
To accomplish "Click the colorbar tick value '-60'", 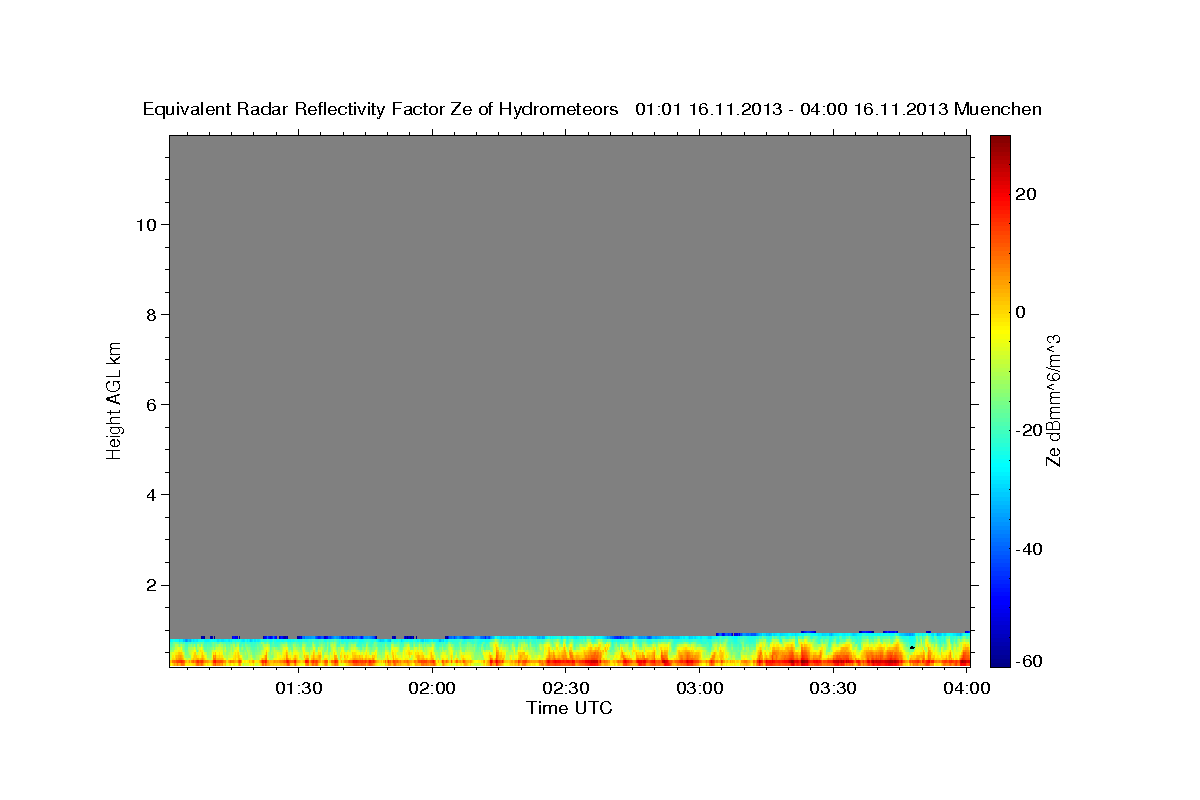I will click(1029, 661).
